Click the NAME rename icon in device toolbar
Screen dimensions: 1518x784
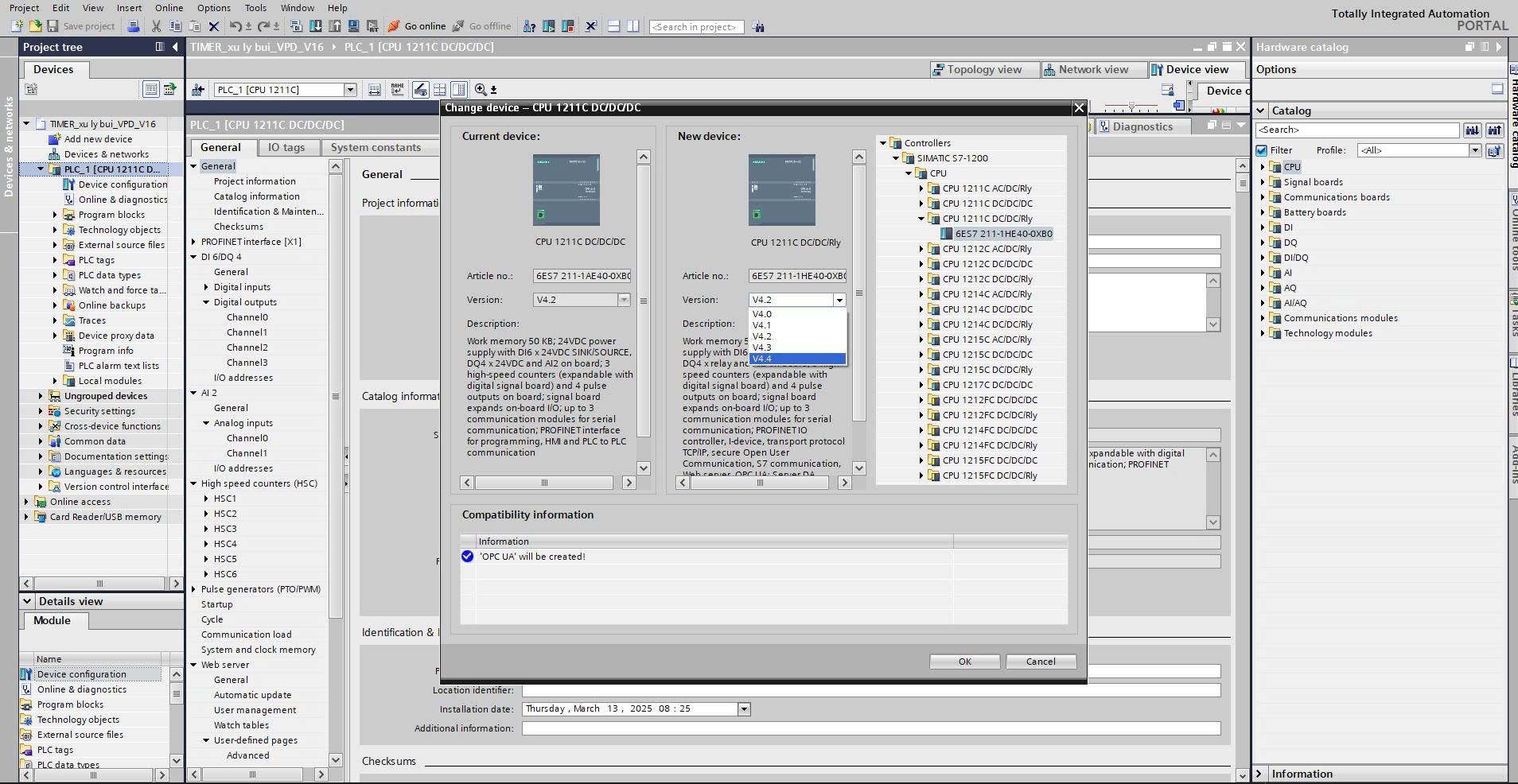(x=397, y=90)
